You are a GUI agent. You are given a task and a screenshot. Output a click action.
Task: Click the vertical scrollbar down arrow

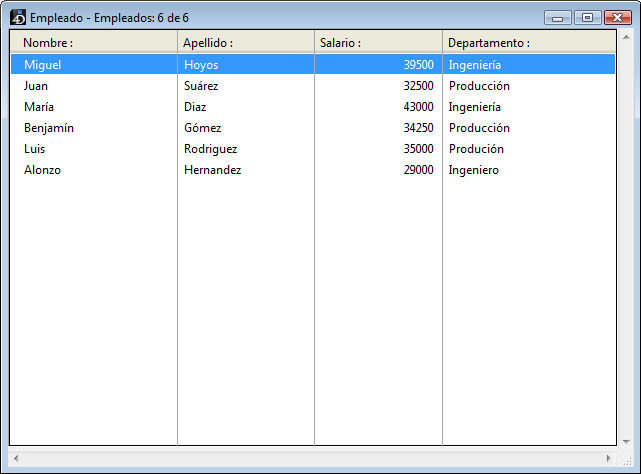tap(626, 440)
